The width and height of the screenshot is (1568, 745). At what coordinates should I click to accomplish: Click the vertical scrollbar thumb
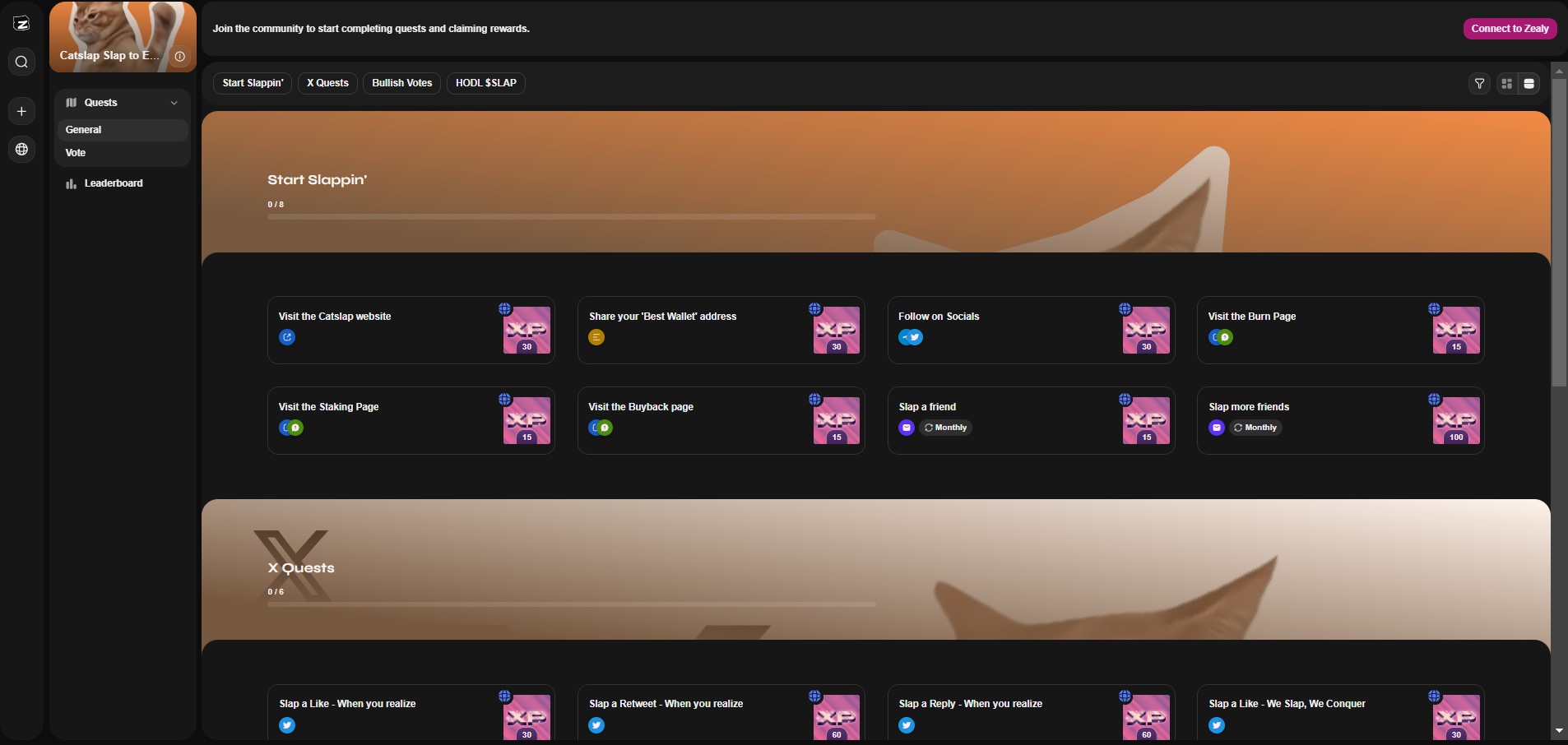[1559, 233]
